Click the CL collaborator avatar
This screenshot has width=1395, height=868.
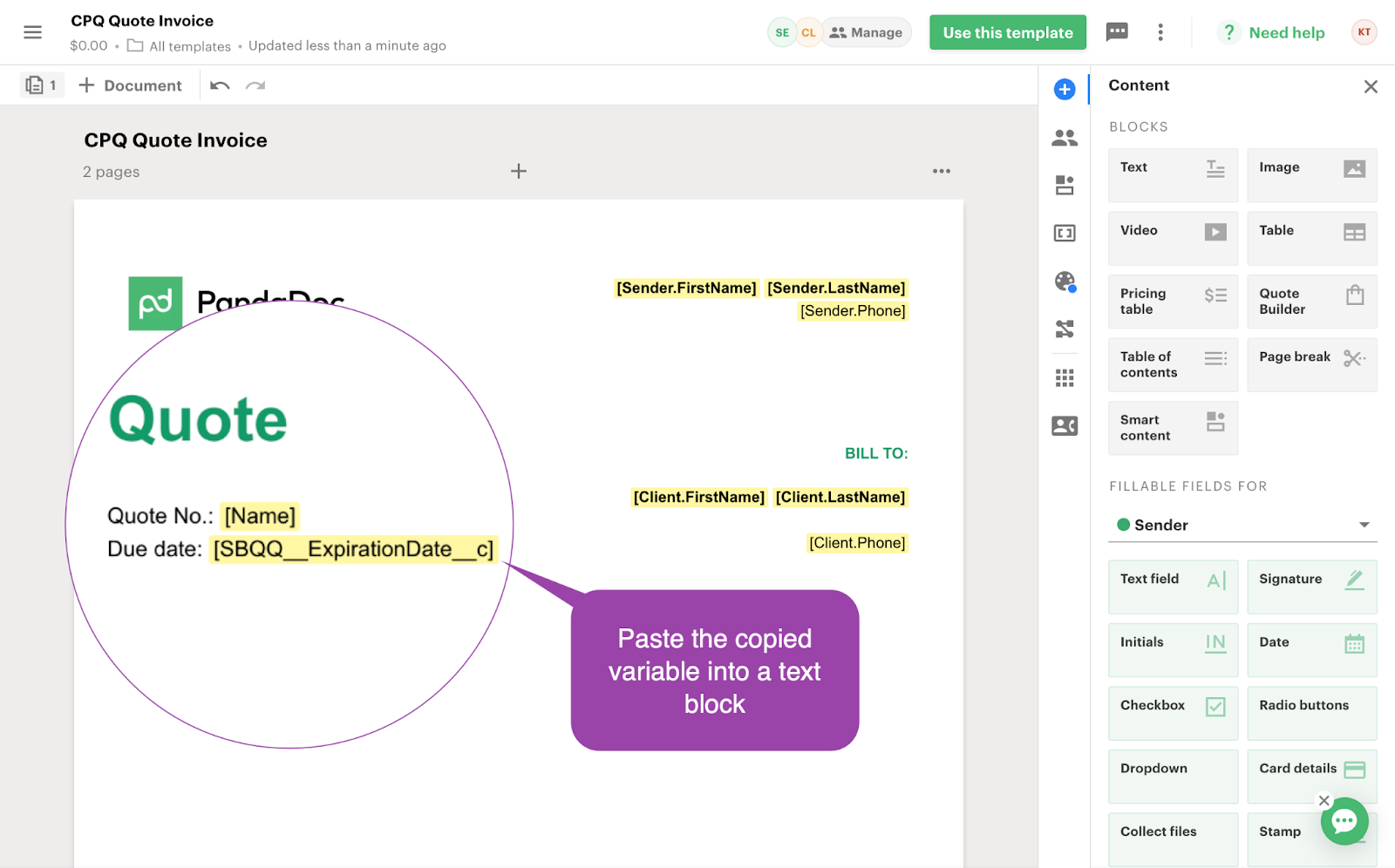[808, 32]
